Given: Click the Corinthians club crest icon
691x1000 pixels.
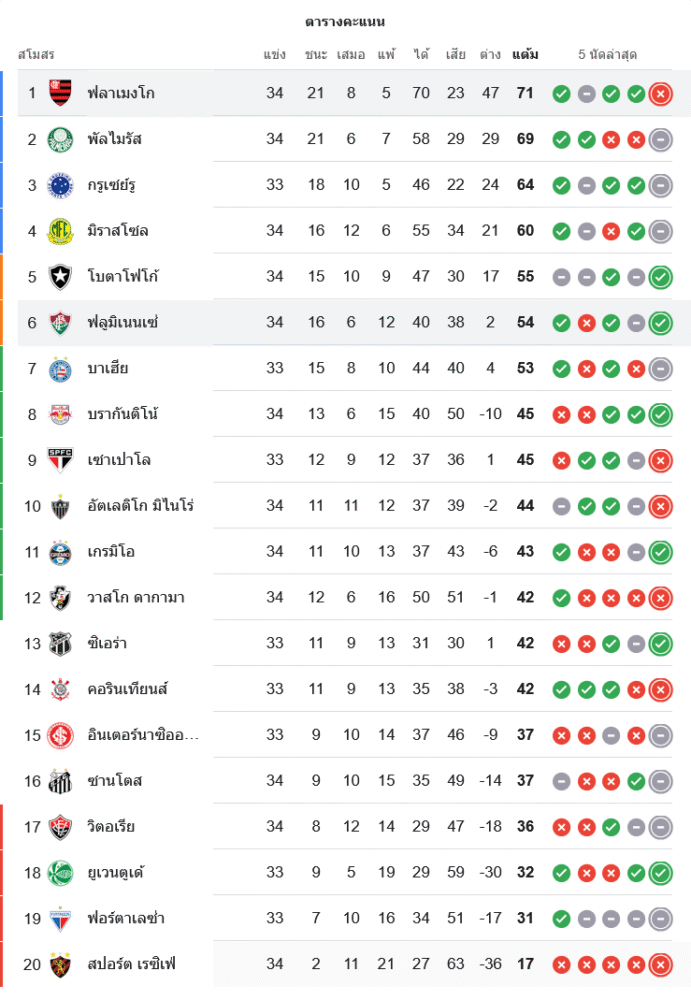Looking at the screenshot, I should [61, 689].
